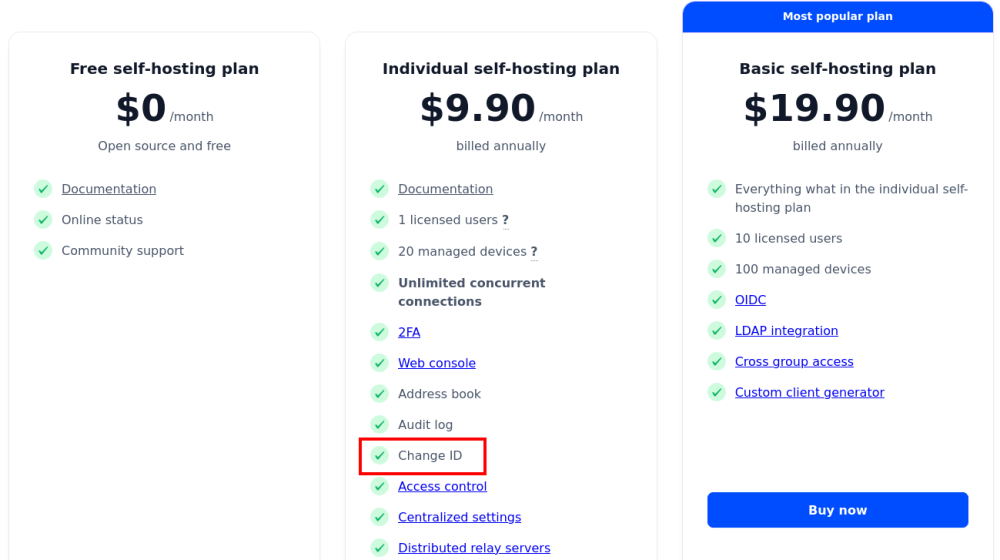Screen dimensions: 1000x560
Task: Click the checkmark icon next to Audit log
Action: (379, 425)
